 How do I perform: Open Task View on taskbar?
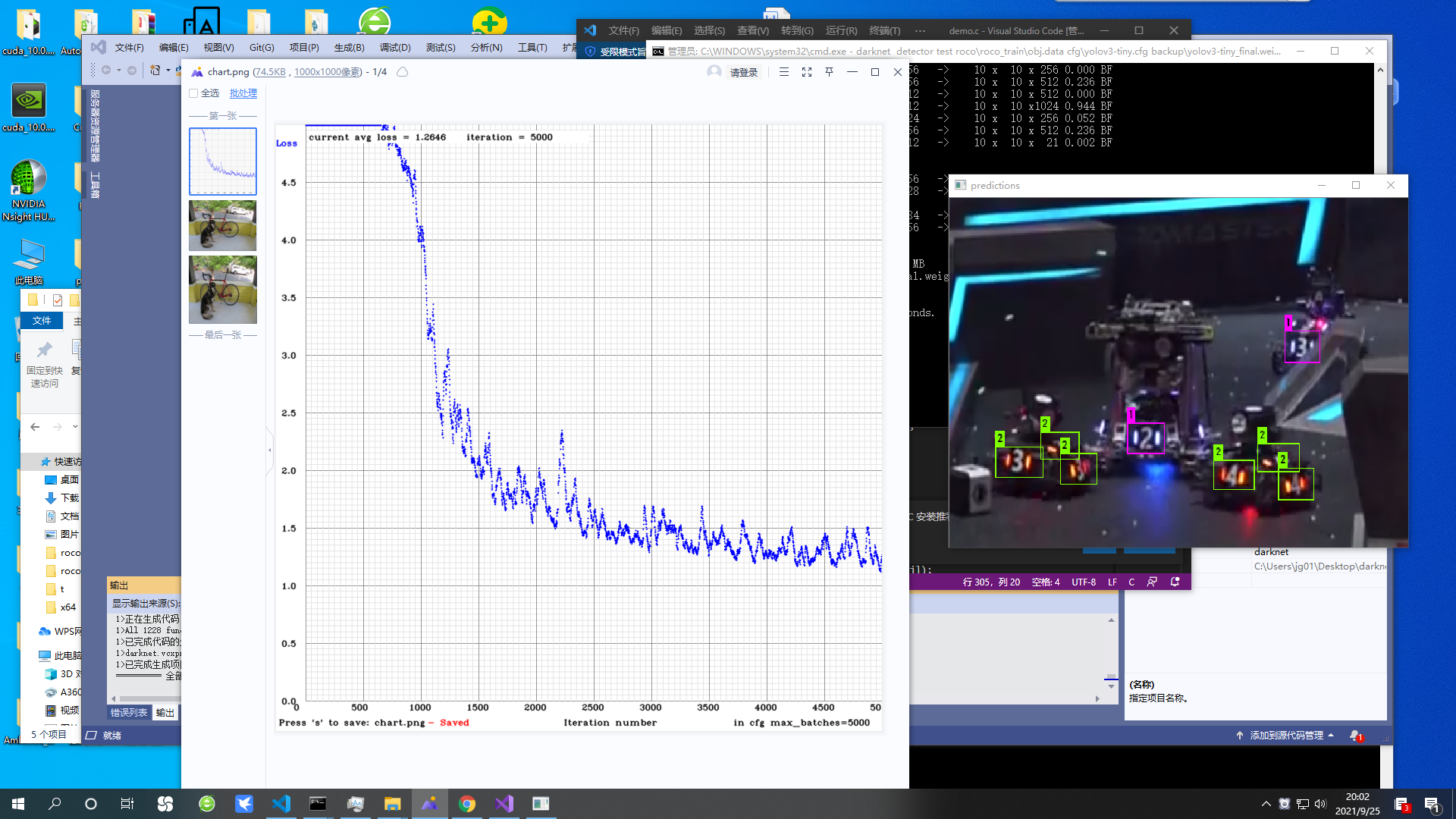pyautogui.click(x=127, y=804)
